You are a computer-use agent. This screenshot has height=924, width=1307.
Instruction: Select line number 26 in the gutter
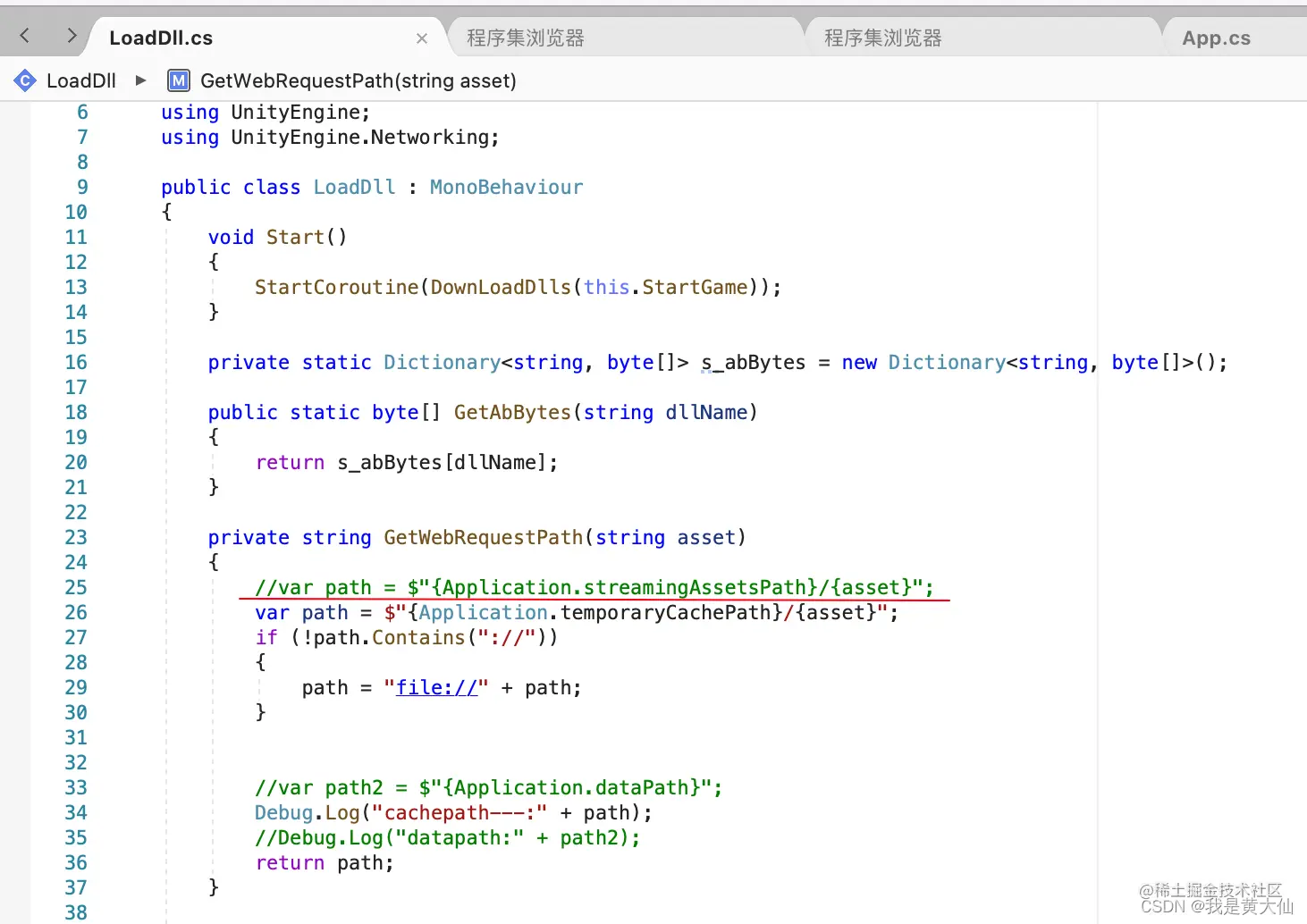[x=76, y=612]
